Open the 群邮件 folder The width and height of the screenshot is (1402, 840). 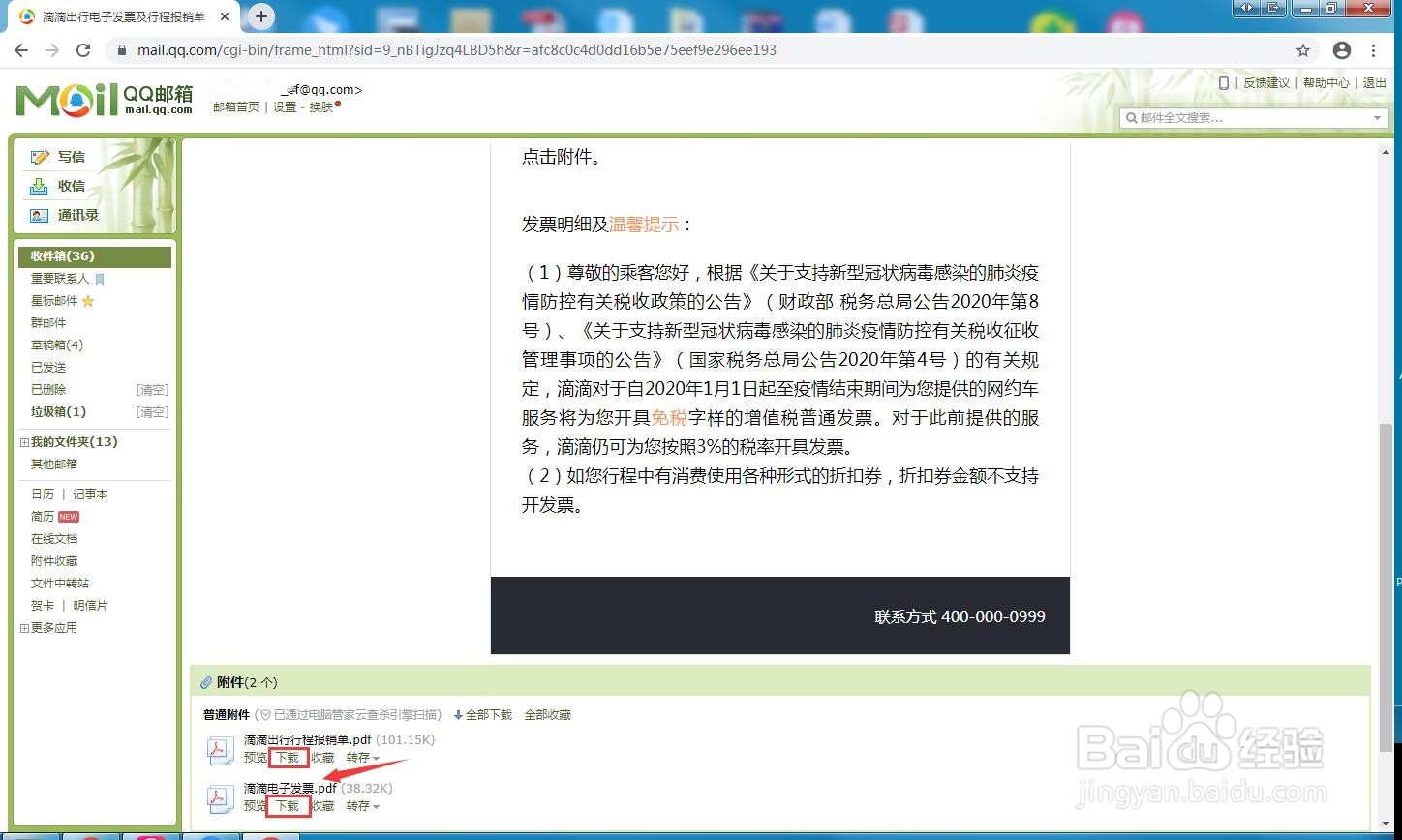[48, 323]
